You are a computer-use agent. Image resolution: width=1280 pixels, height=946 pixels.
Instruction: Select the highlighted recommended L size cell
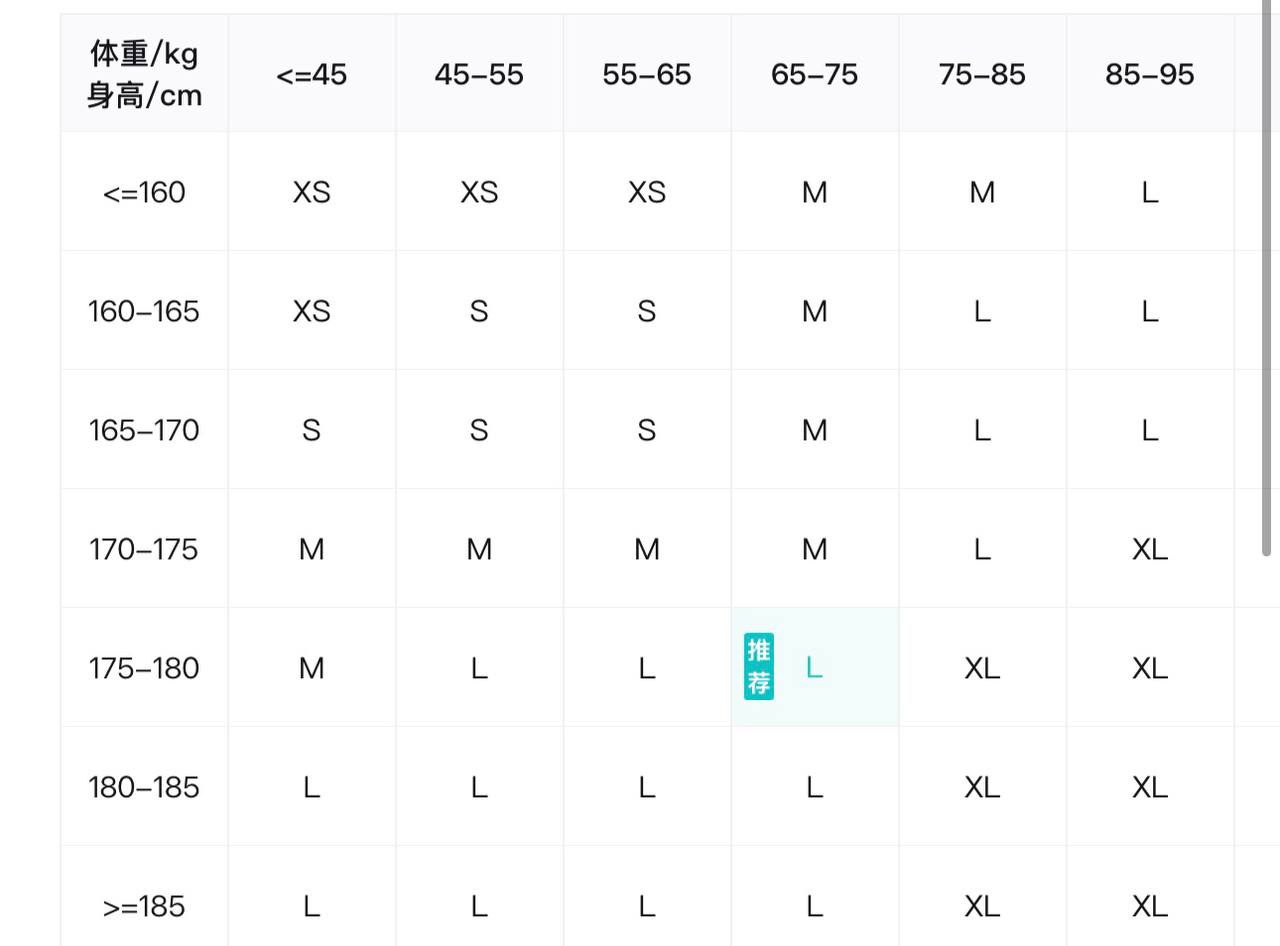pyautogui.click(x=815, y=668)
